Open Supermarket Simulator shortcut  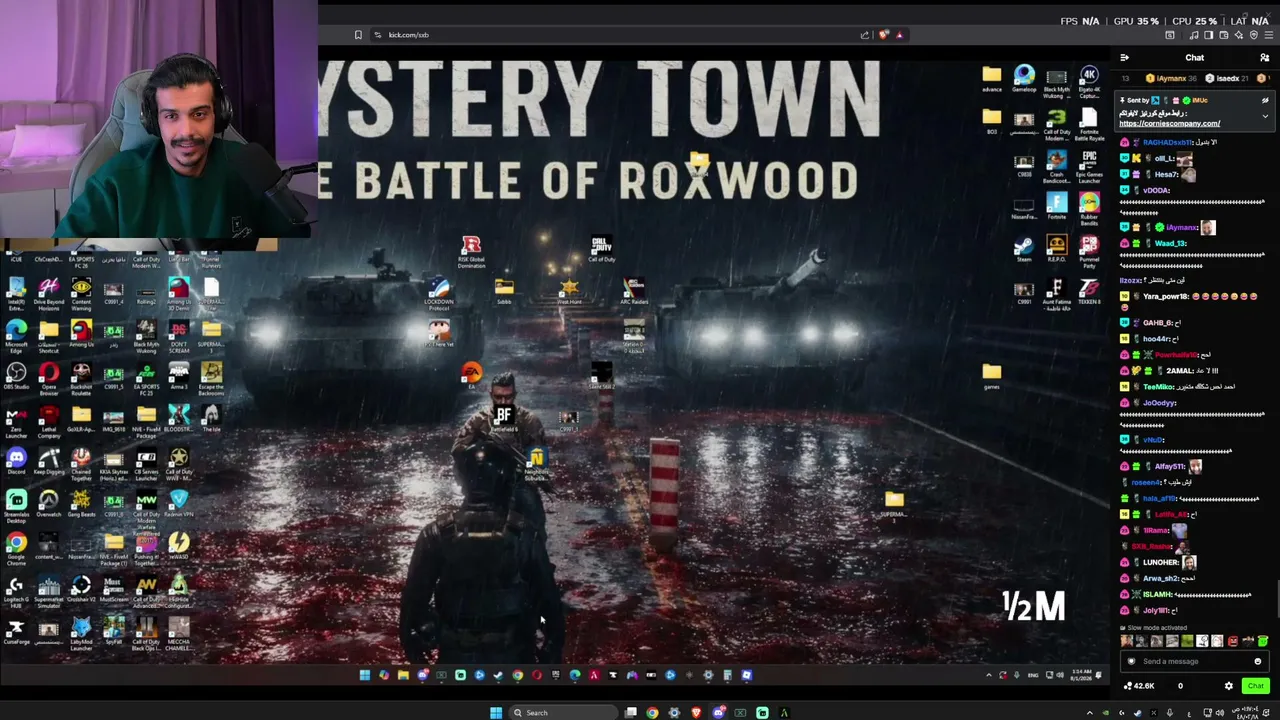tap(48, 589)
